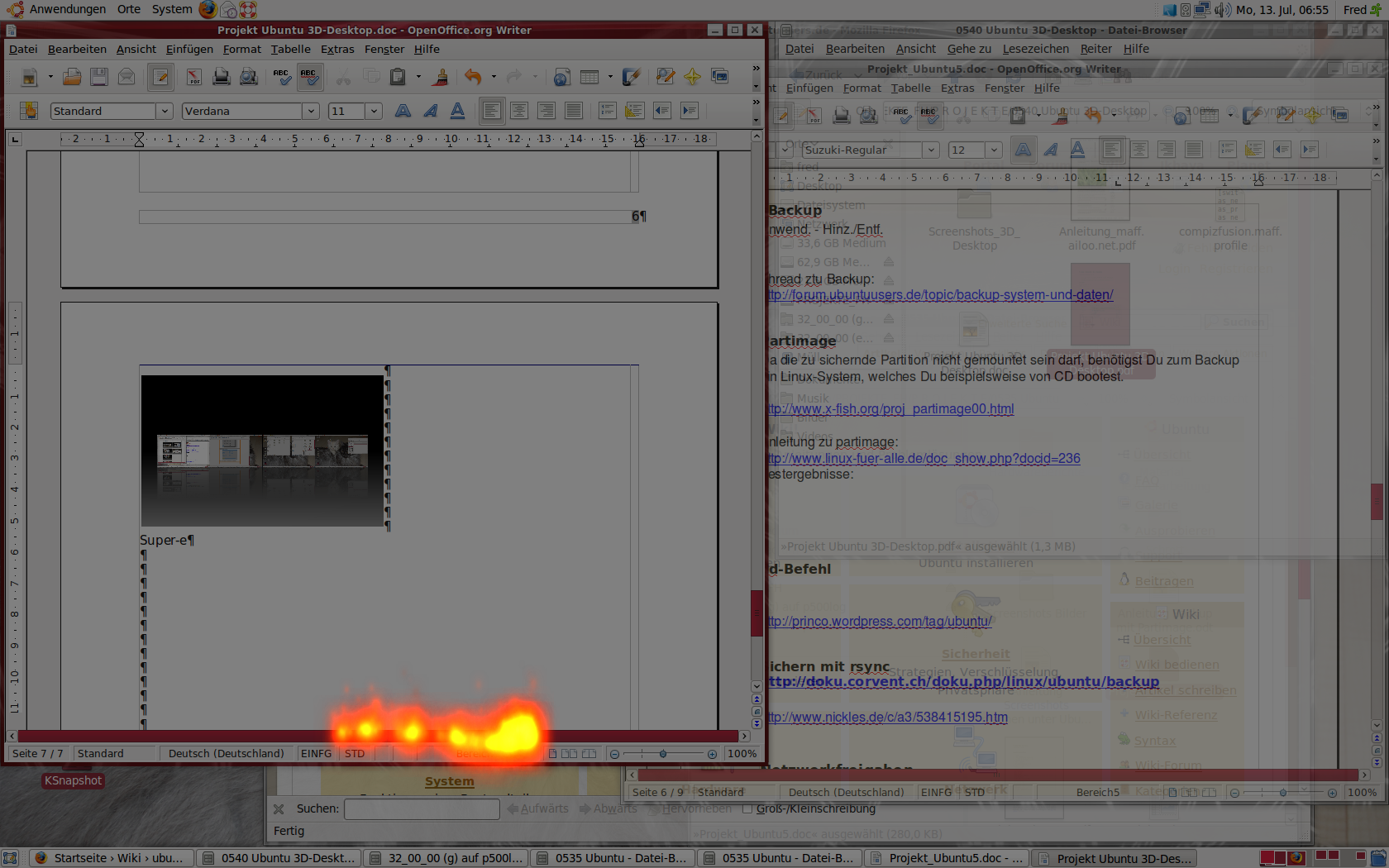The height and width of the screenshot is (868, 1389).
Task: Click the Insert Table icon
Action: click(x=589, y=78)
